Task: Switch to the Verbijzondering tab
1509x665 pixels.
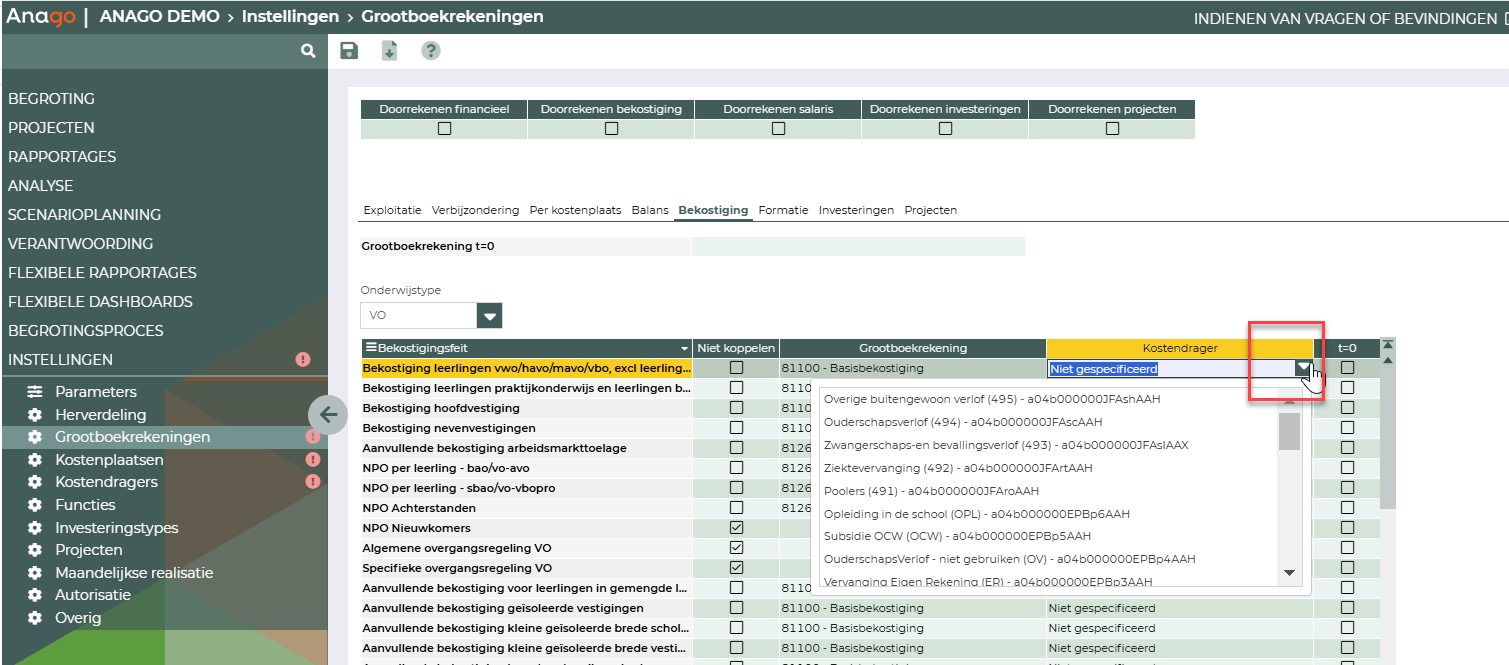Action: 475,210
